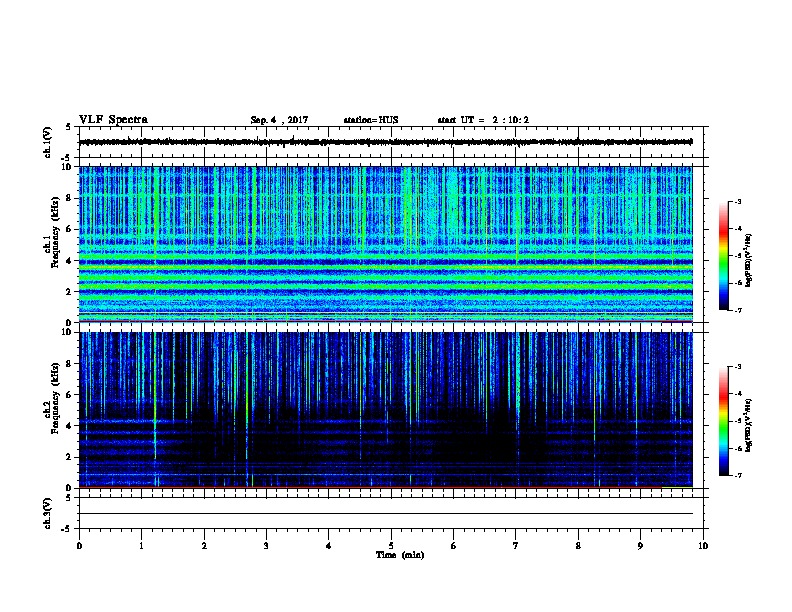Click the lower color scale bar beside ch.2
The width and height of the screenshot is (792, 612).
724,421
